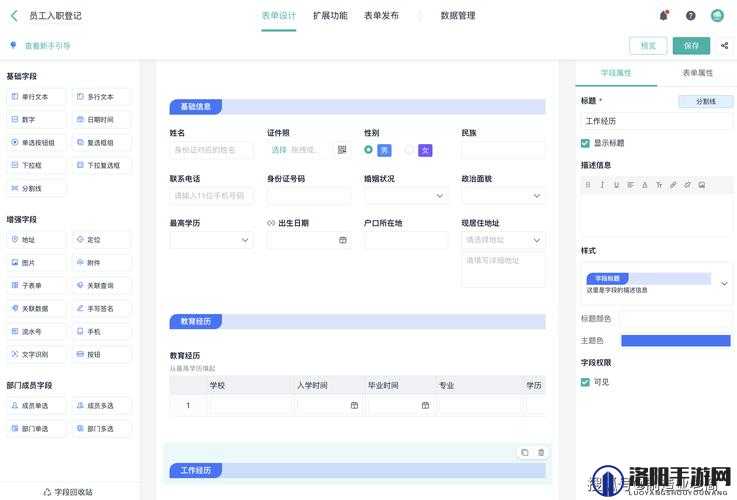Viewport: 737px width, 500px height.
Task: Open the 字段属性 panel tab
Action: click(x=616, y=73)
